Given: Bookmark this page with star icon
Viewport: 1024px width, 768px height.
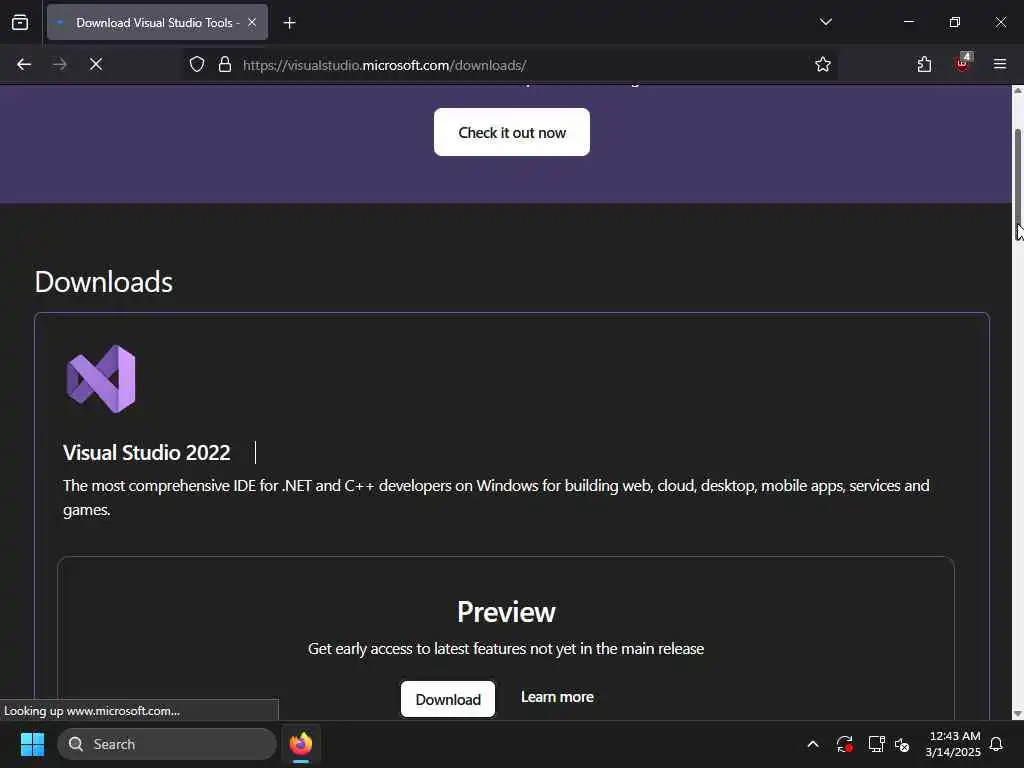Looking at the screenshot, I should pyautogui.click(x=823, y=65).
